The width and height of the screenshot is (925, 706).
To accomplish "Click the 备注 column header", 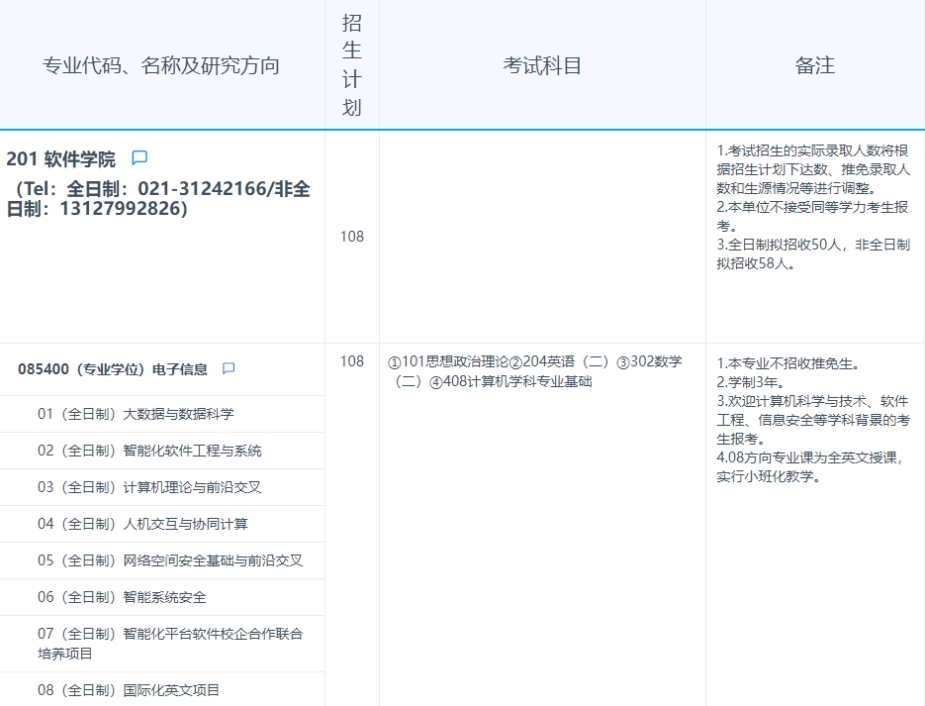I will tap(814, 66).
